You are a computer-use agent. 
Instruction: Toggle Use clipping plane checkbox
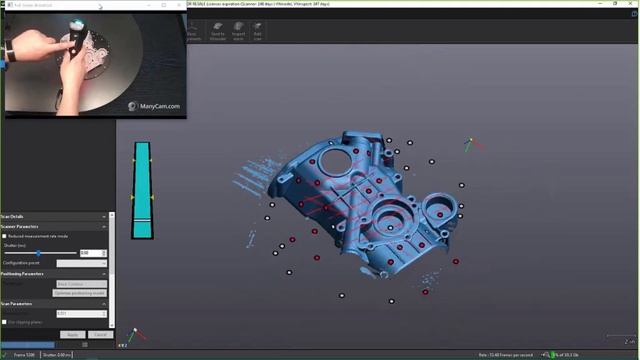click(4, 322)
